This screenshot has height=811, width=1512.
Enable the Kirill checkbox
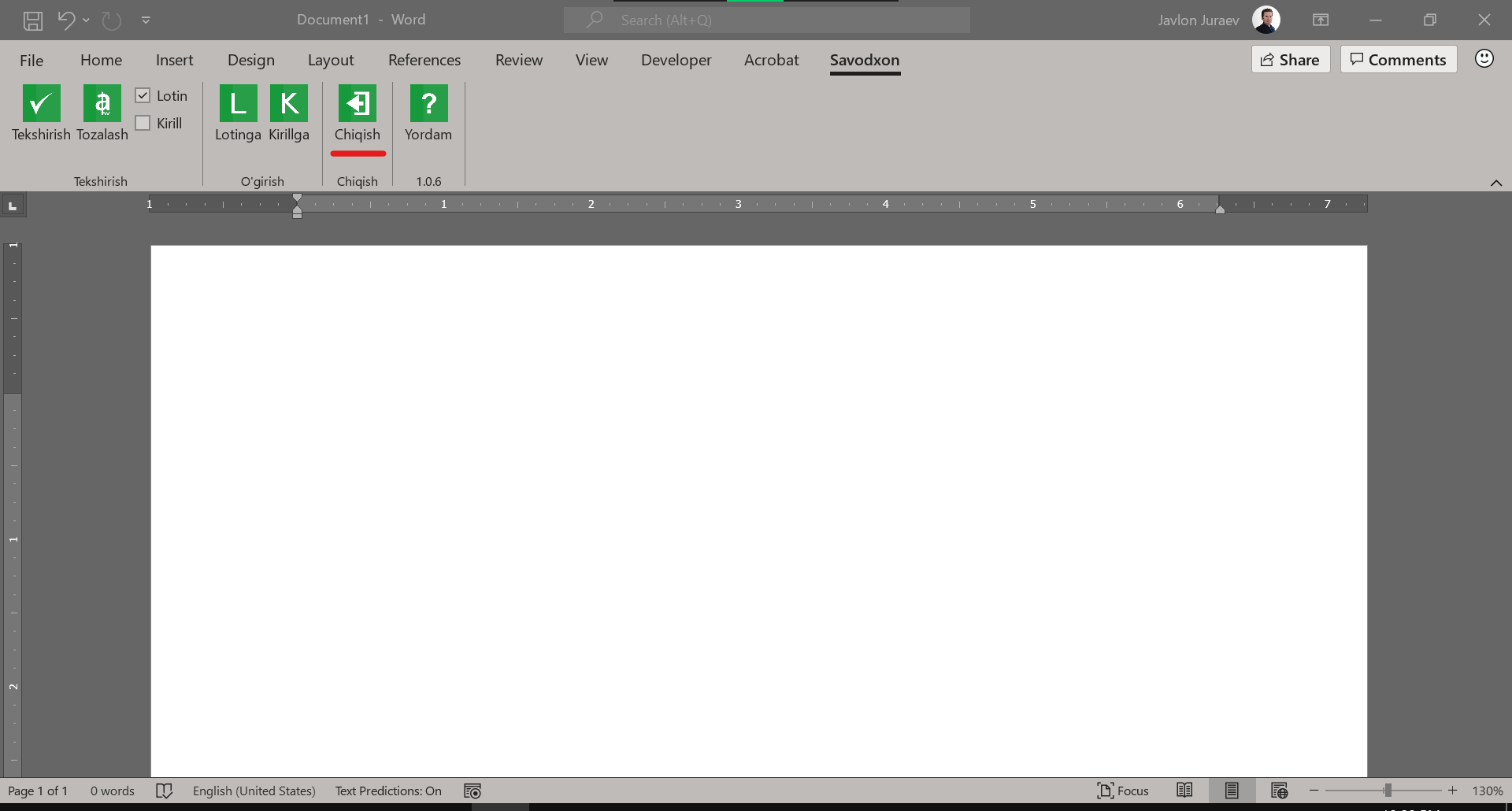click(143, 123)
